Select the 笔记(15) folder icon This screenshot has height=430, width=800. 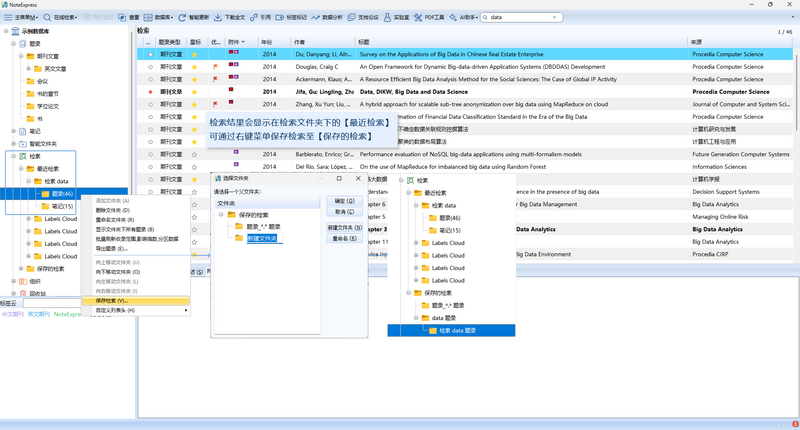(x=45, y=206)
